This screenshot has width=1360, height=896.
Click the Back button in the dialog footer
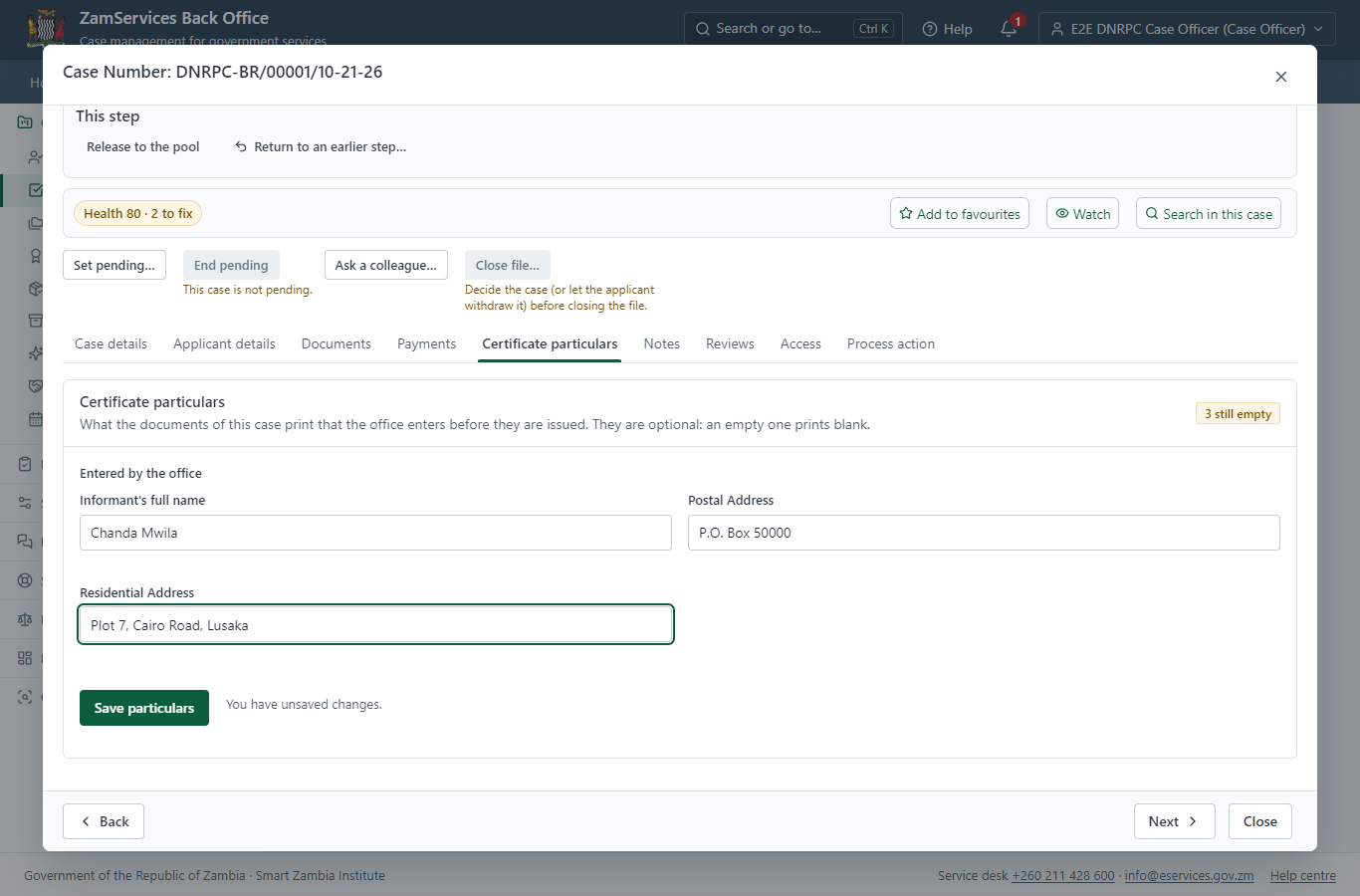(x=104, y=821)
